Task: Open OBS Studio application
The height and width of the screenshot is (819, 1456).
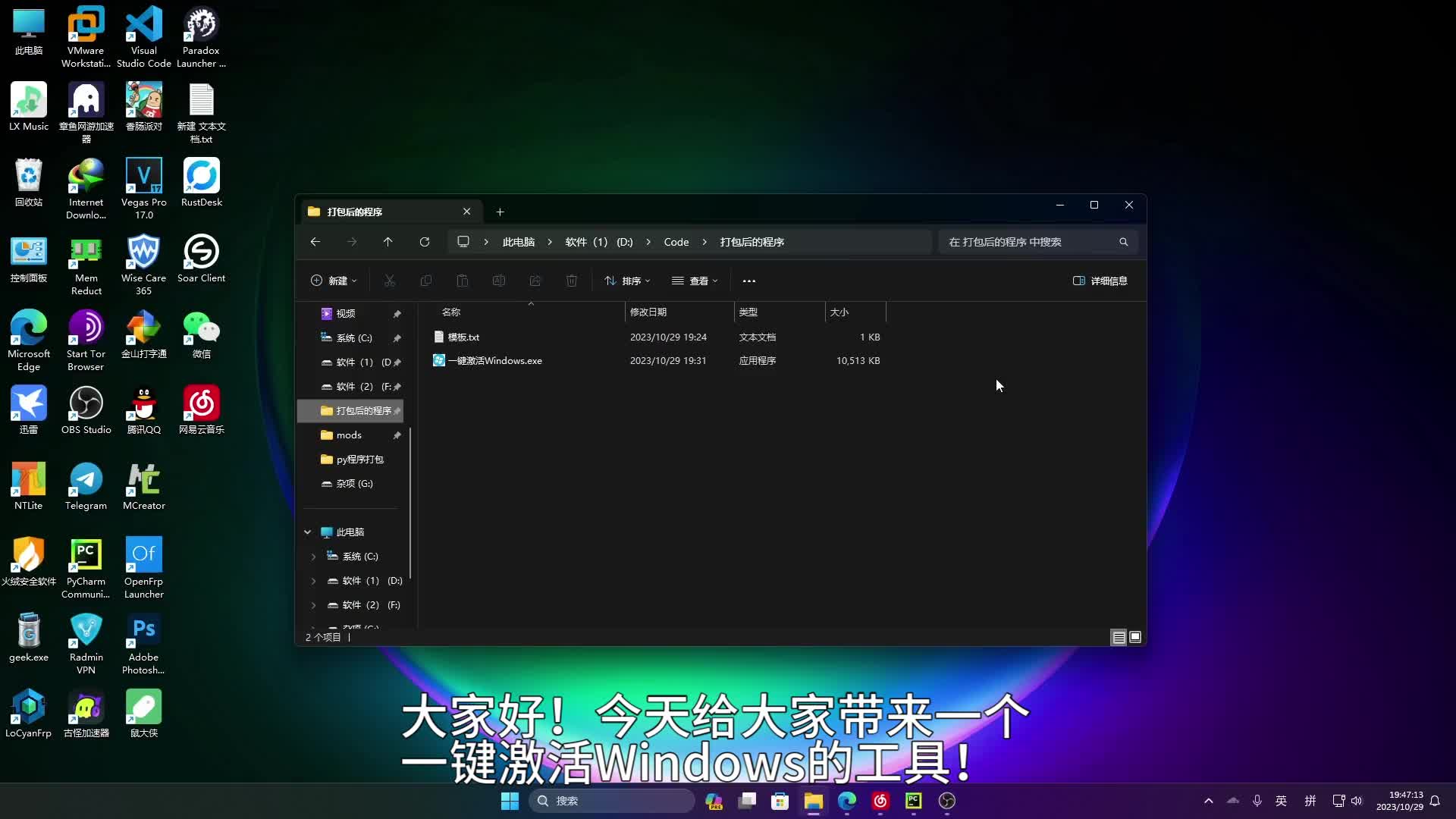Action: point(86,405)
